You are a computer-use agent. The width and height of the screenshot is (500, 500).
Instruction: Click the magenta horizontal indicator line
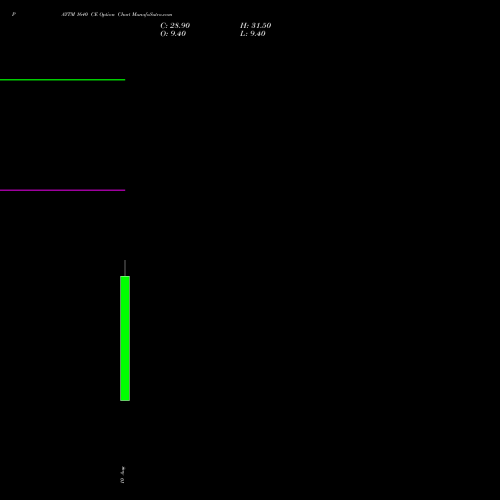tap(62, 190)
